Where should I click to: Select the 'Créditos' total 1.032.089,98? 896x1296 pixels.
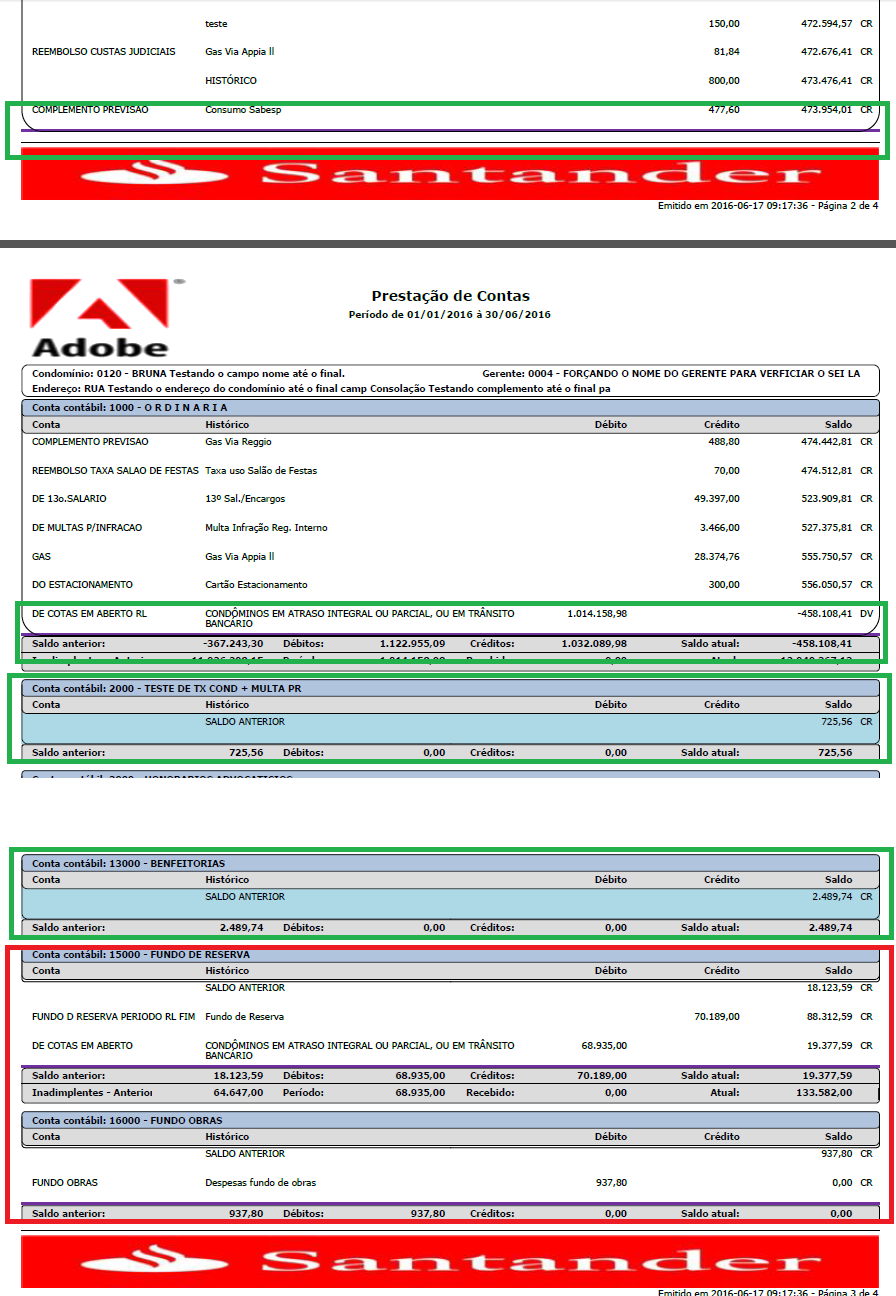click(594, 643)
